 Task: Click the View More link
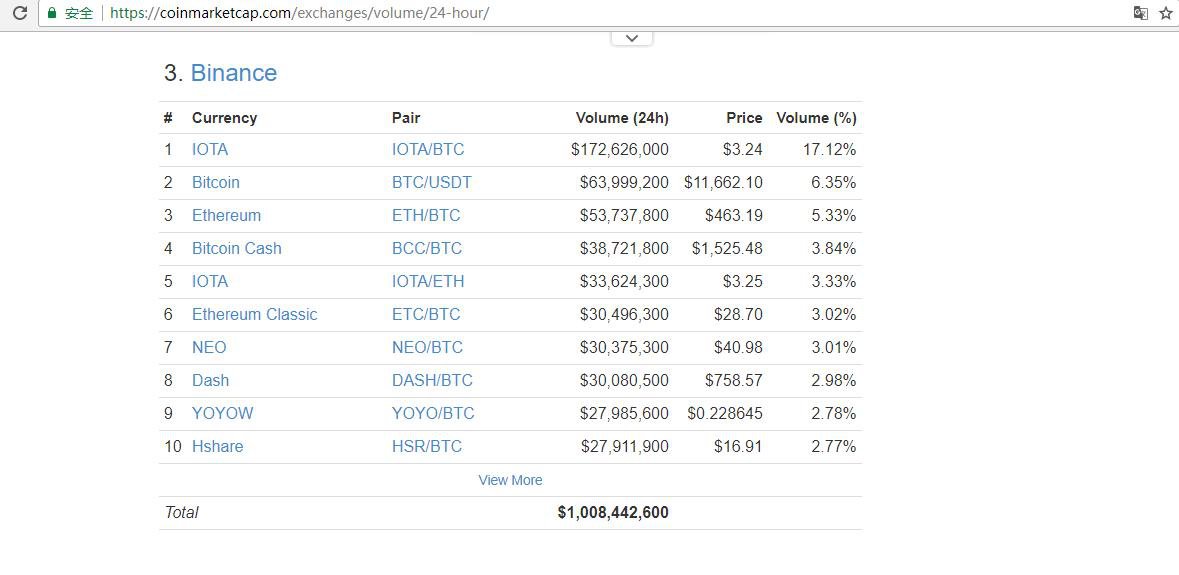pyautogui.click(x=511, y=480)
